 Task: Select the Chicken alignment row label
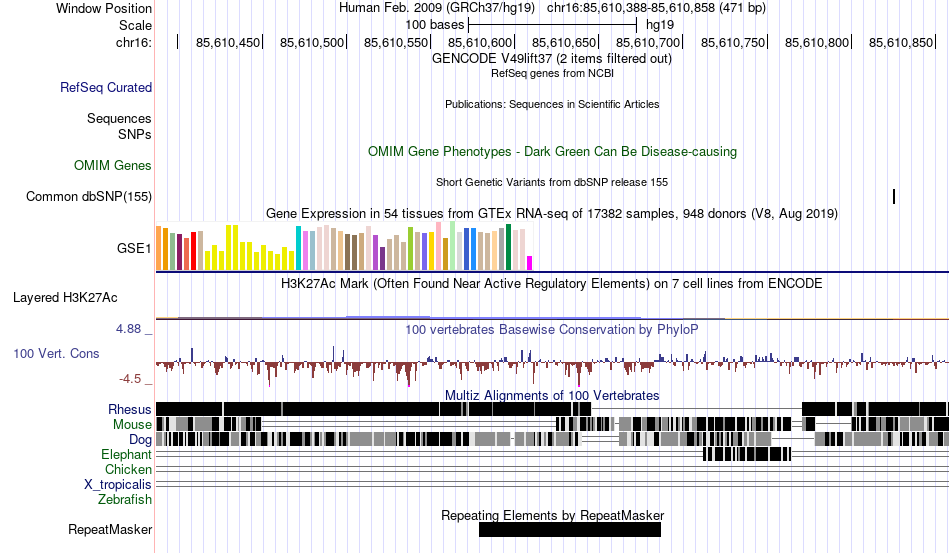point(128,469)
